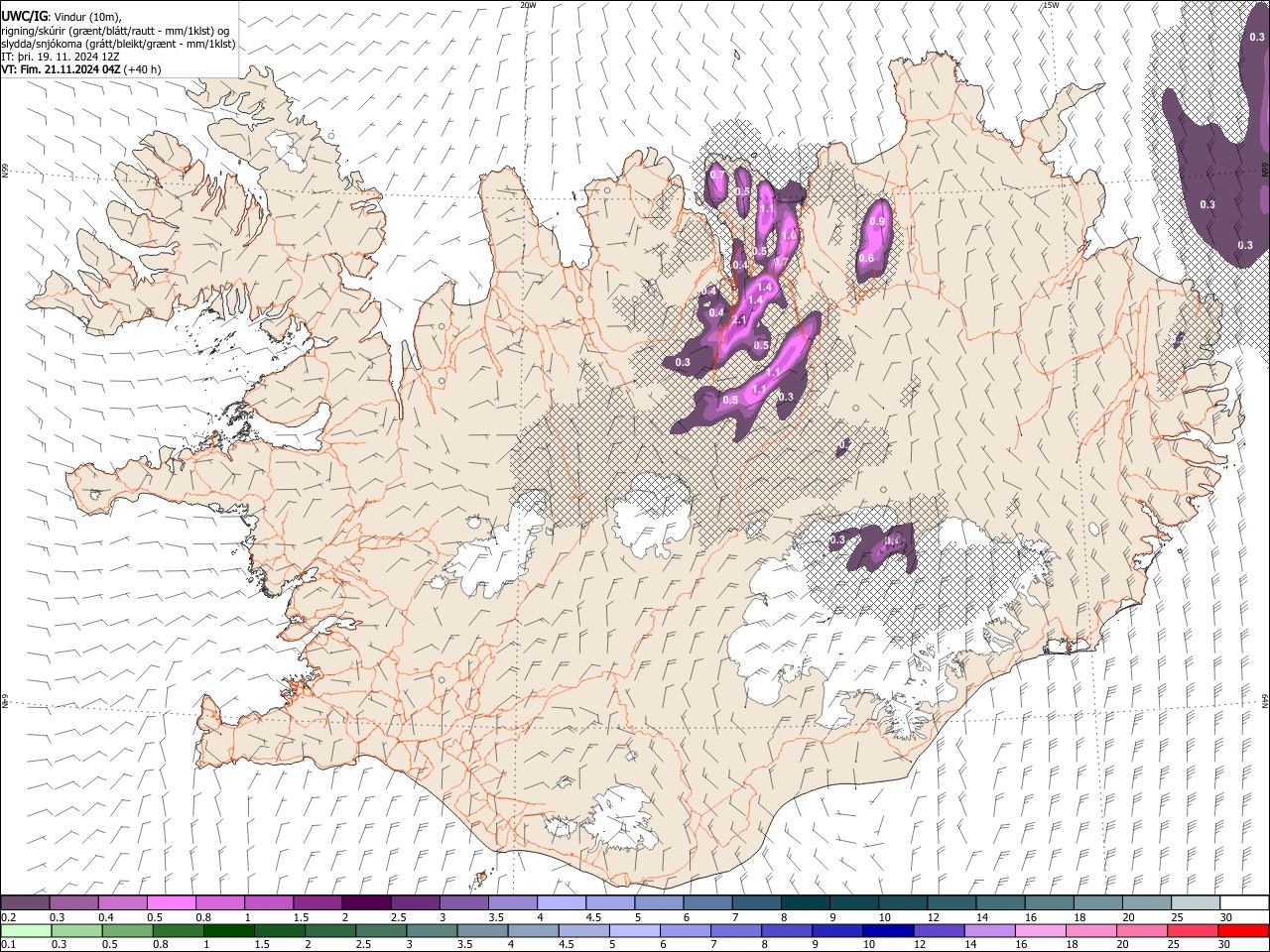This screenshot has width=1270, height=952.
Task: Select the grayish-blue swatch labeled 4 in lower scale
Action: click(x=534, y=930)
